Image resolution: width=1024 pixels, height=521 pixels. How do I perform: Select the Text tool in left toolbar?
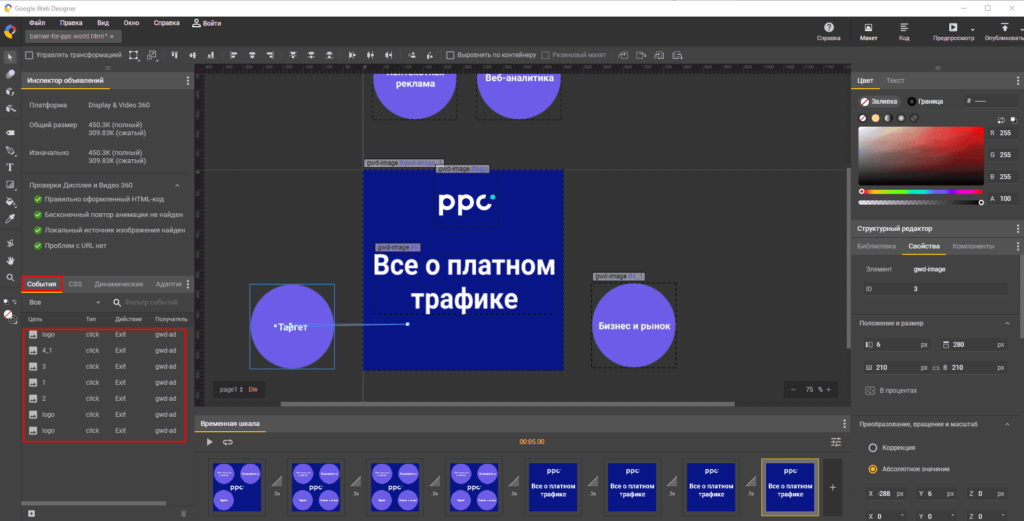coord(10,167)
